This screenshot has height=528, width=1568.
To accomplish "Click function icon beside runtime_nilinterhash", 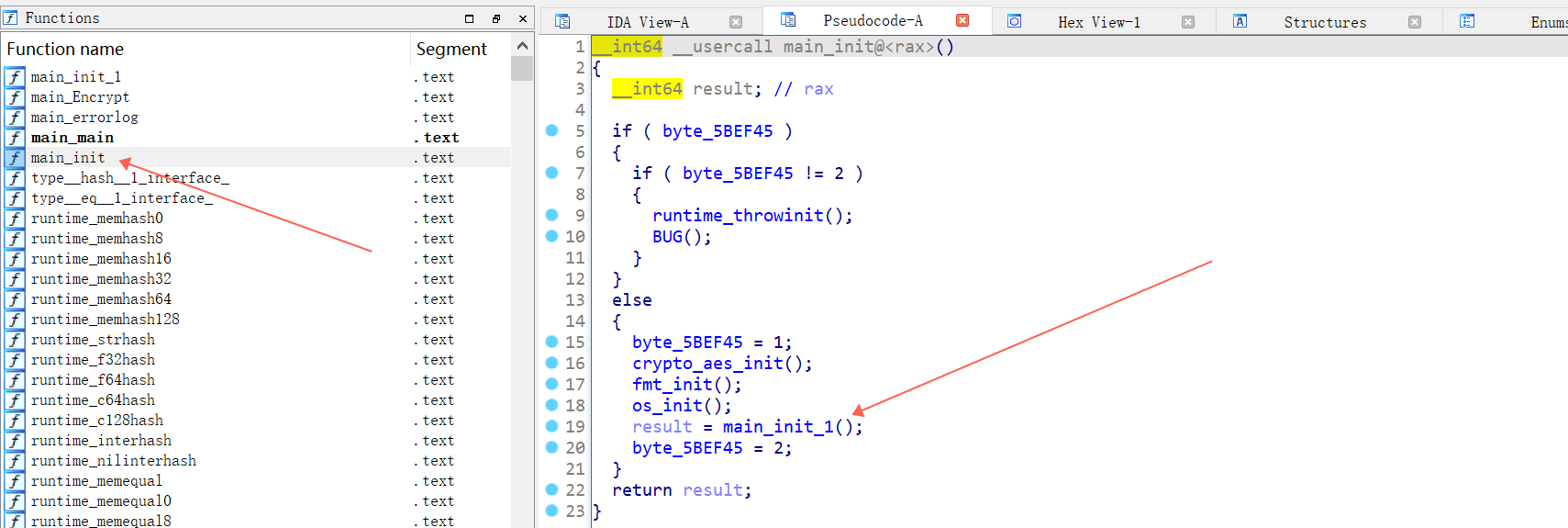I will pyautogui.click(x=15, y=461).
